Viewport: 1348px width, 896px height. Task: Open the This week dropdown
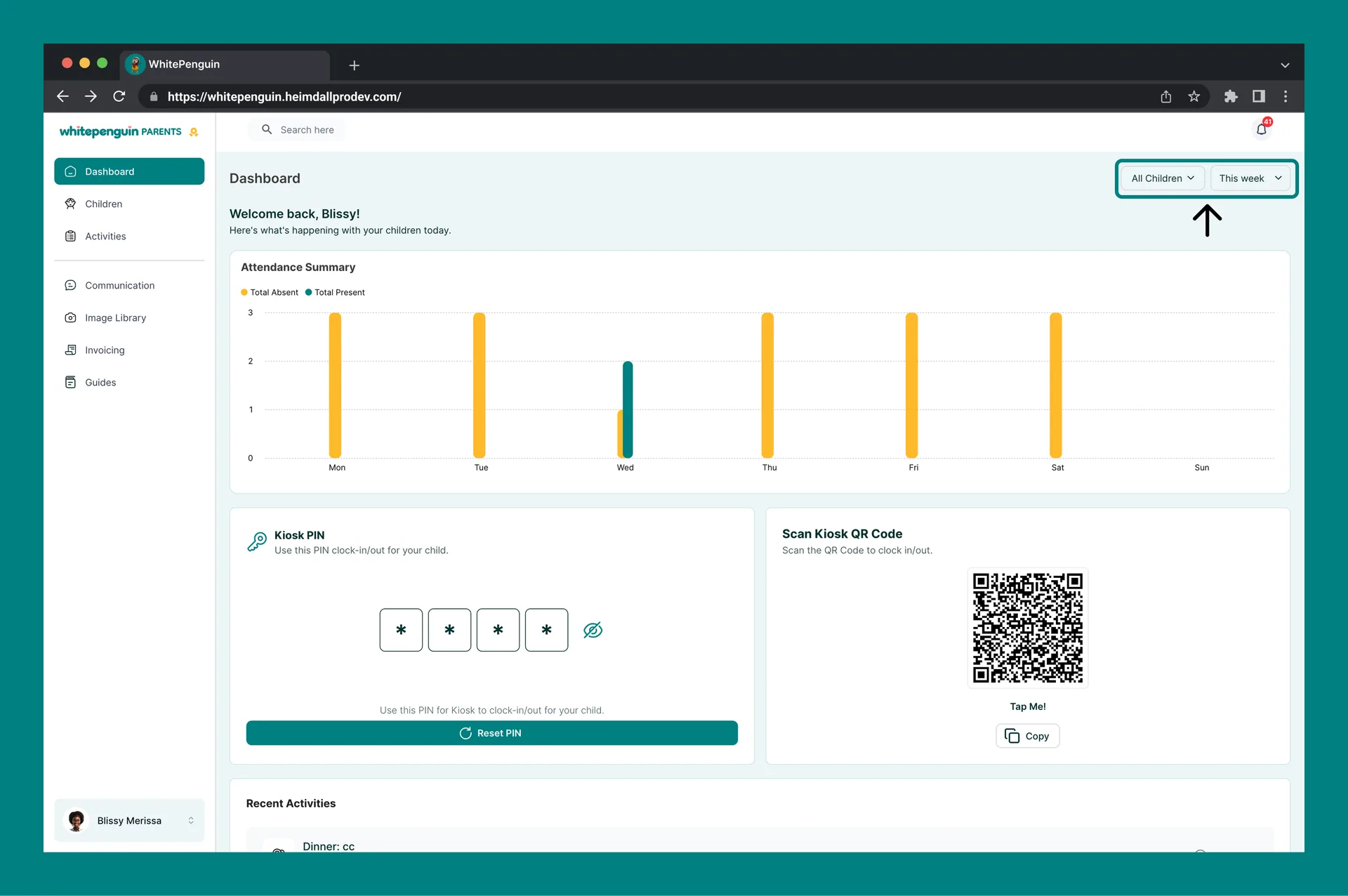point(1250,178)
